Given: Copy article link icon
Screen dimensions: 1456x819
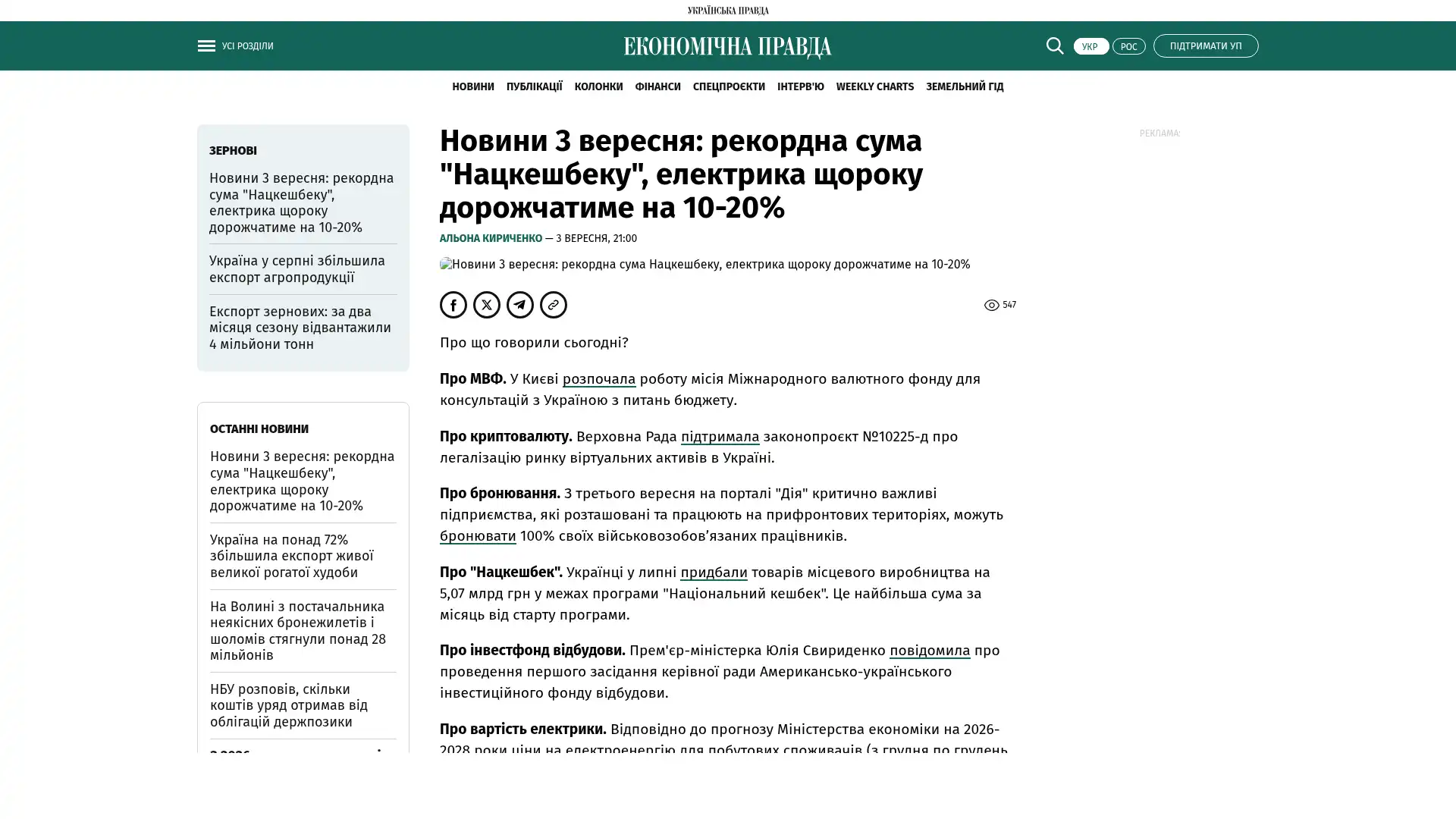Looking at the screenshot, I should 554,305.
